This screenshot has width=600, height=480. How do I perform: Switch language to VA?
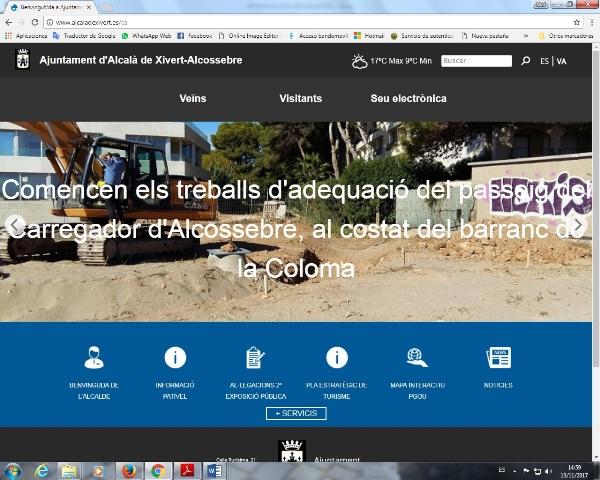[562, 61]
